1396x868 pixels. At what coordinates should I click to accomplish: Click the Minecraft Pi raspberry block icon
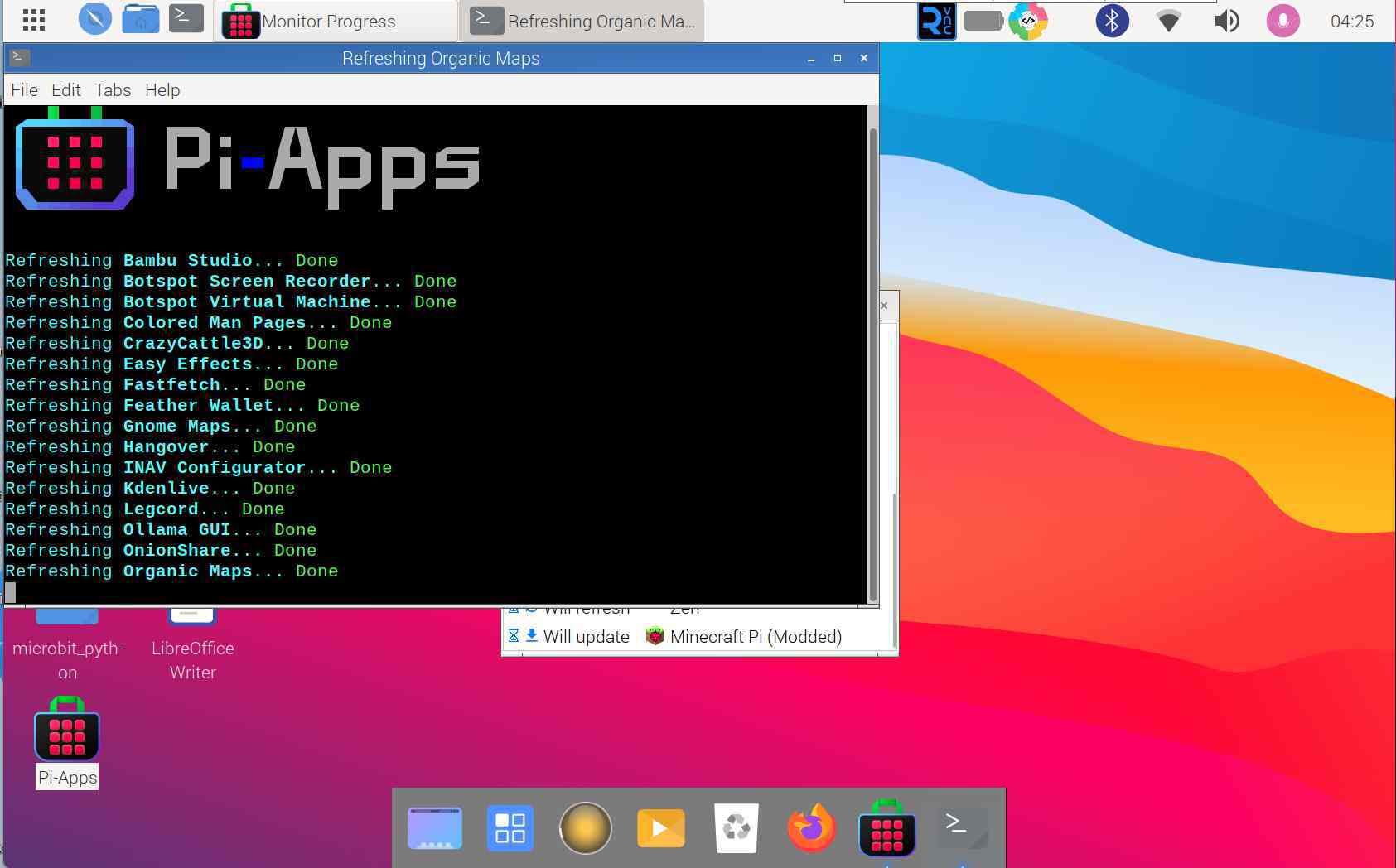[x=655, y=636]
